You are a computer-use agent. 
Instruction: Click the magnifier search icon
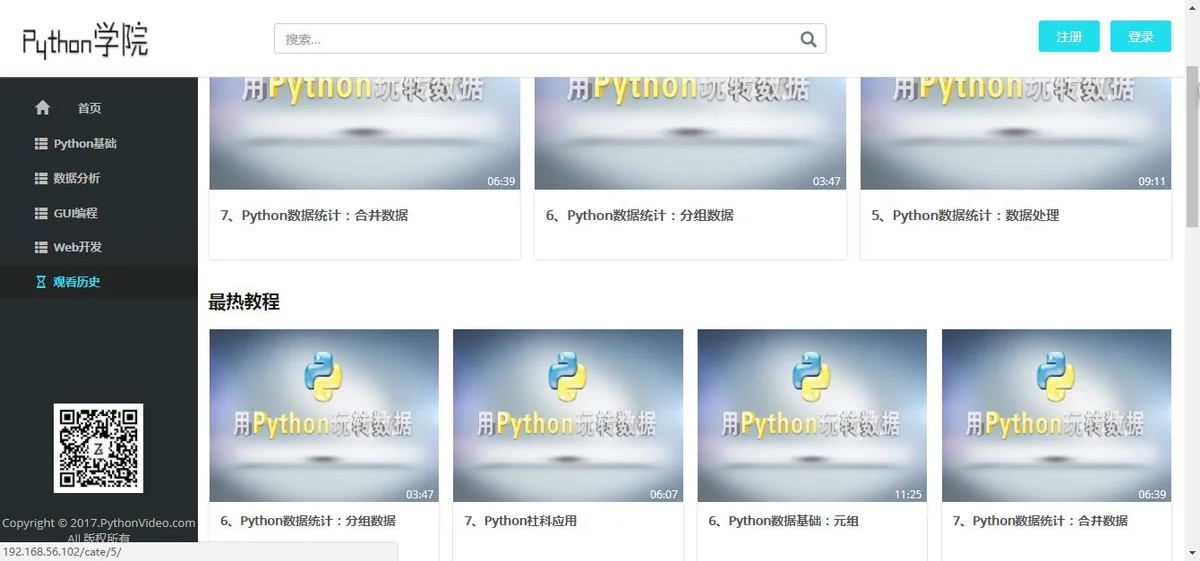click(x=809, y=39)
